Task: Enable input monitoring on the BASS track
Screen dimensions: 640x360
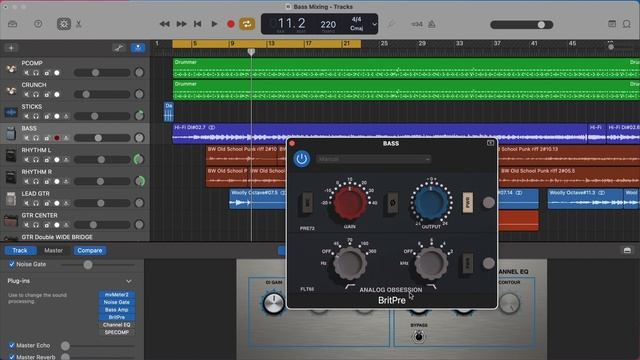Action: click(x=66, y=138)
